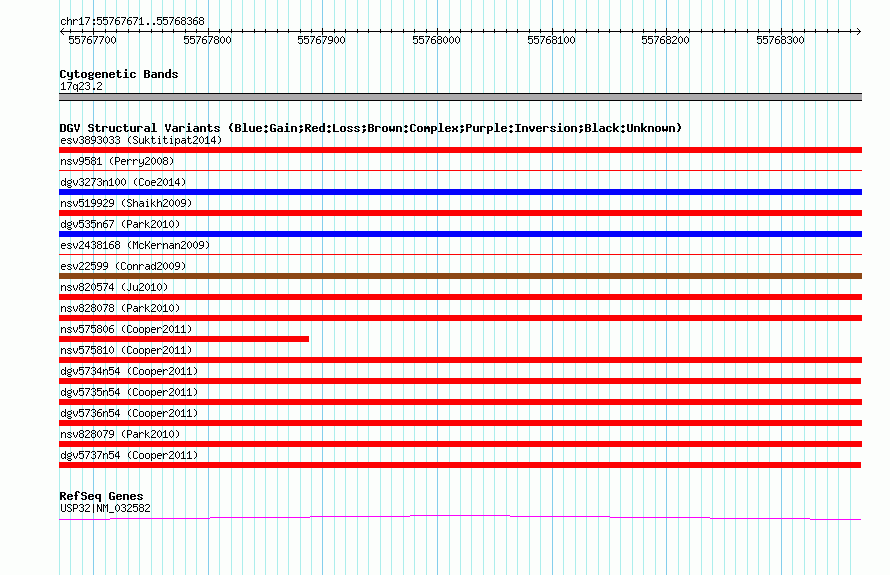Click the dgv5736n54 (Cooper2011) label

tap(129, 413)
